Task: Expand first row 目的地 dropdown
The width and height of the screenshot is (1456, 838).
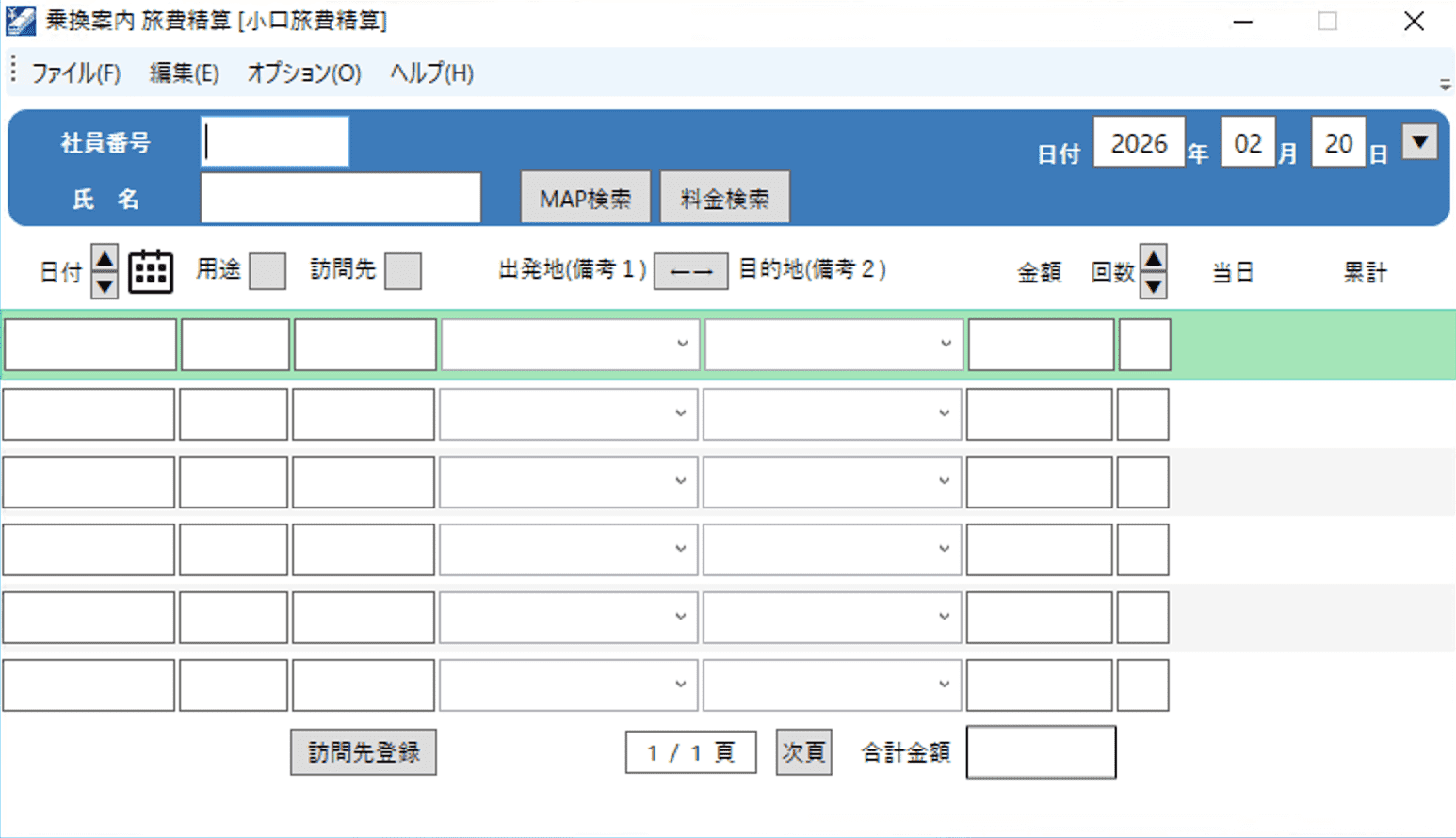Action: (x=946, y=345)
